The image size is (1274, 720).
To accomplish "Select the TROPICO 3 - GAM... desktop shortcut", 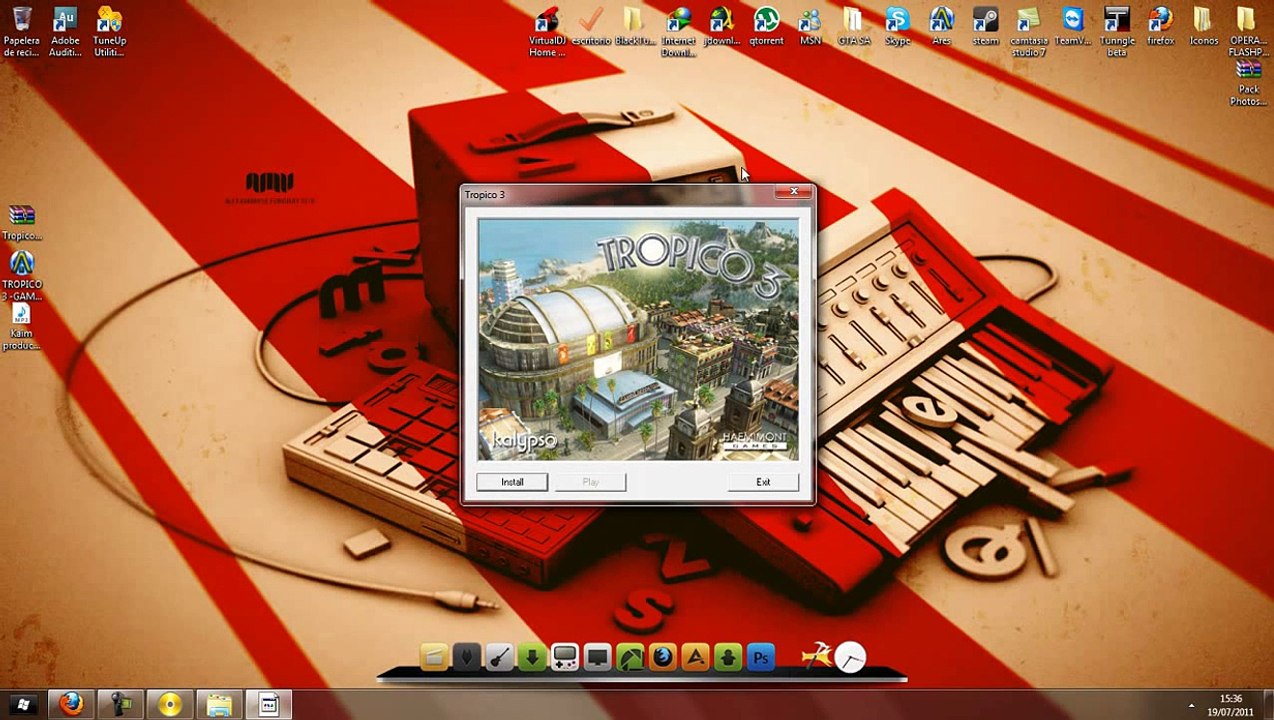I will tap(21, 275).
